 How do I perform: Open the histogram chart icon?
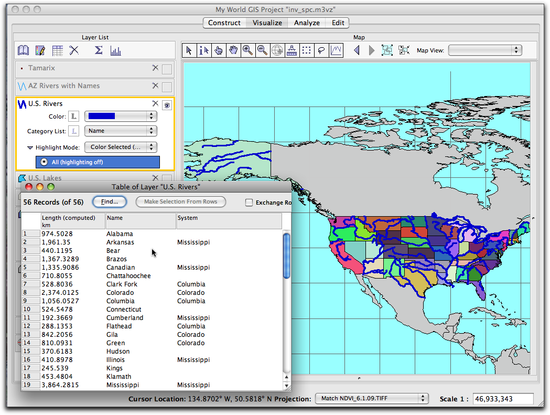tap(115, 51)
